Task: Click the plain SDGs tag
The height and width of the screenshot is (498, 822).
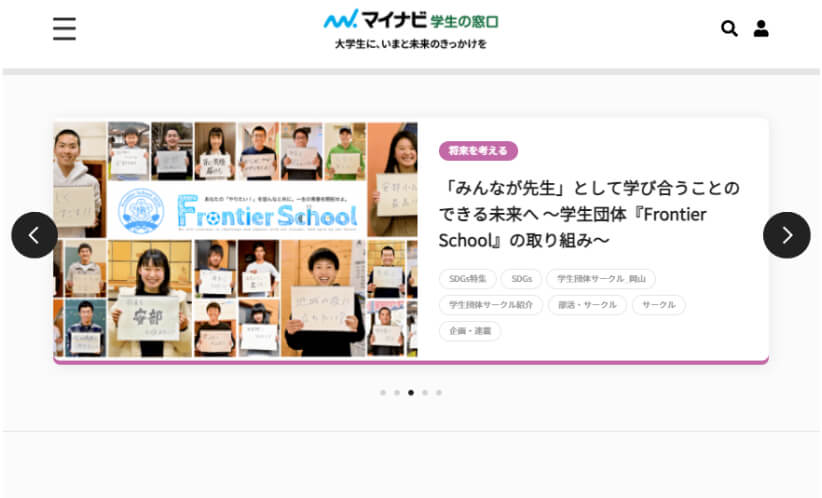Action: (522, 279)
